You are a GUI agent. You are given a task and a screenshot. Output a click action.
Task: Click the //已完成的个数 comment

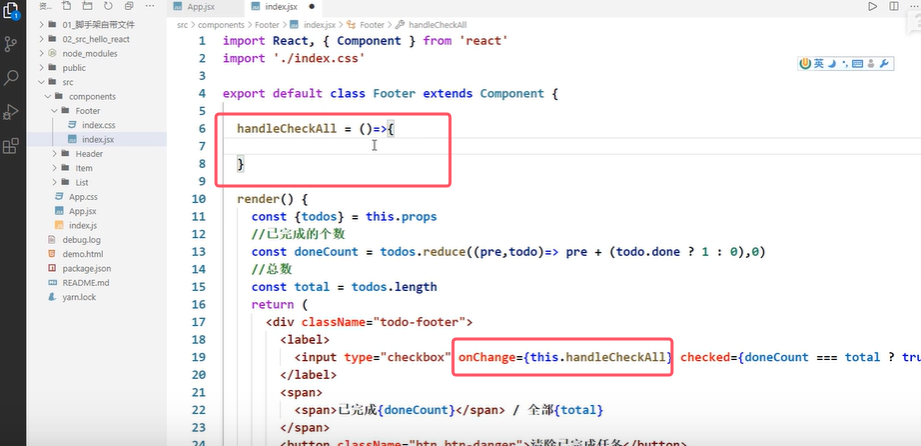(298, 234)
